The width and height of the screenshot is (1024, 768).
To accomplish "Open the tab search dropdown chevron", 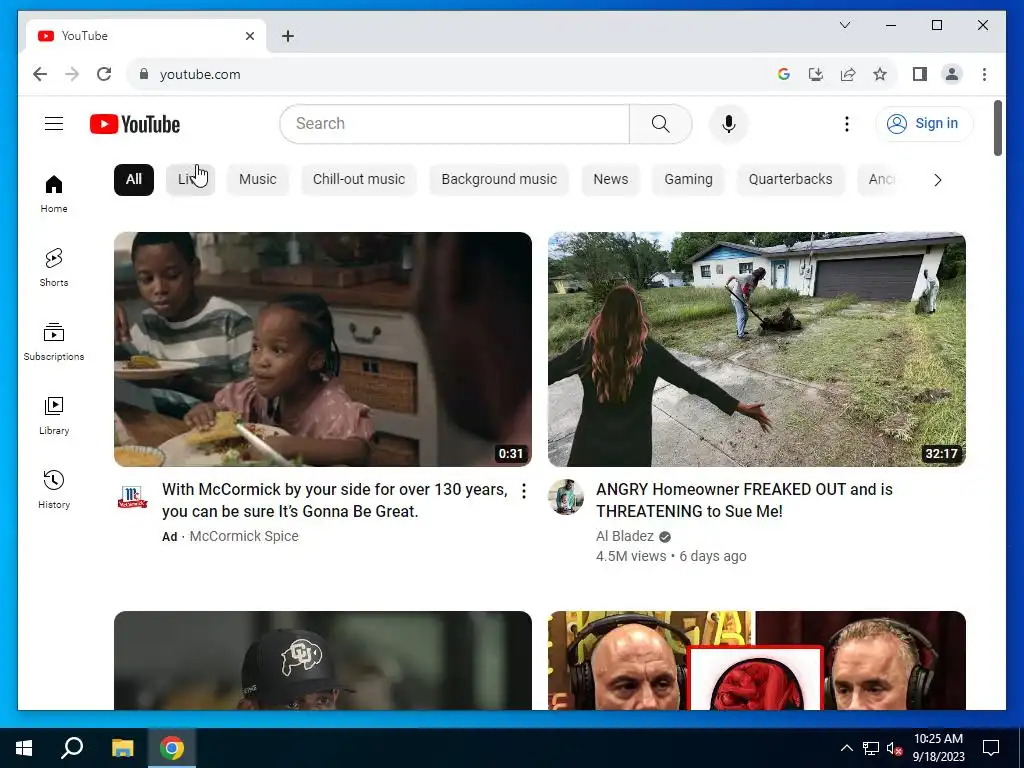I will point(844,25).
